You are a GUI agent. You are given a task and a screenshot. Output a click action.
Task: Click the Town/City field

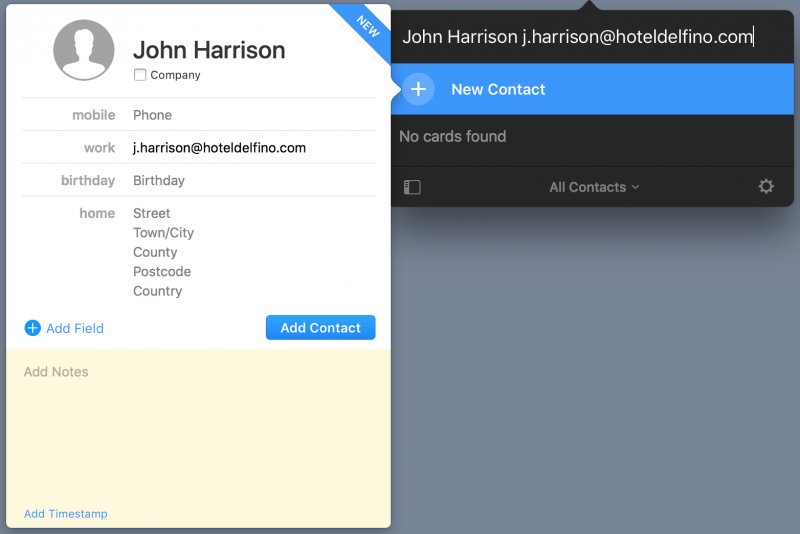click(x=163, y=233)
